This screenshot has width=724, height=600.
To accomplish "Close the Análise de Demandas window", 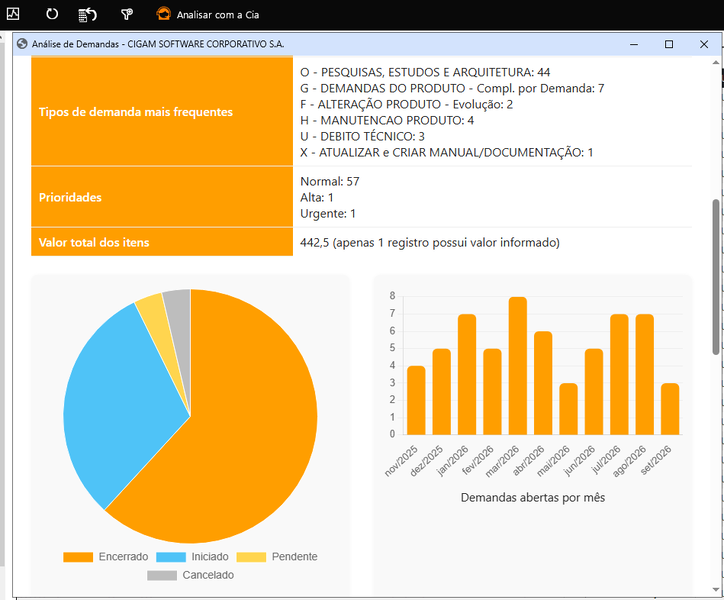I will click(x=704, y=44).
